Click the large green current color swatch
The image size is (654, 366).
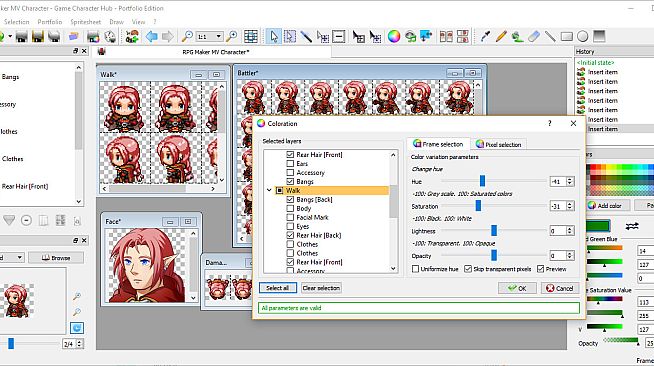tap(598, 226)
